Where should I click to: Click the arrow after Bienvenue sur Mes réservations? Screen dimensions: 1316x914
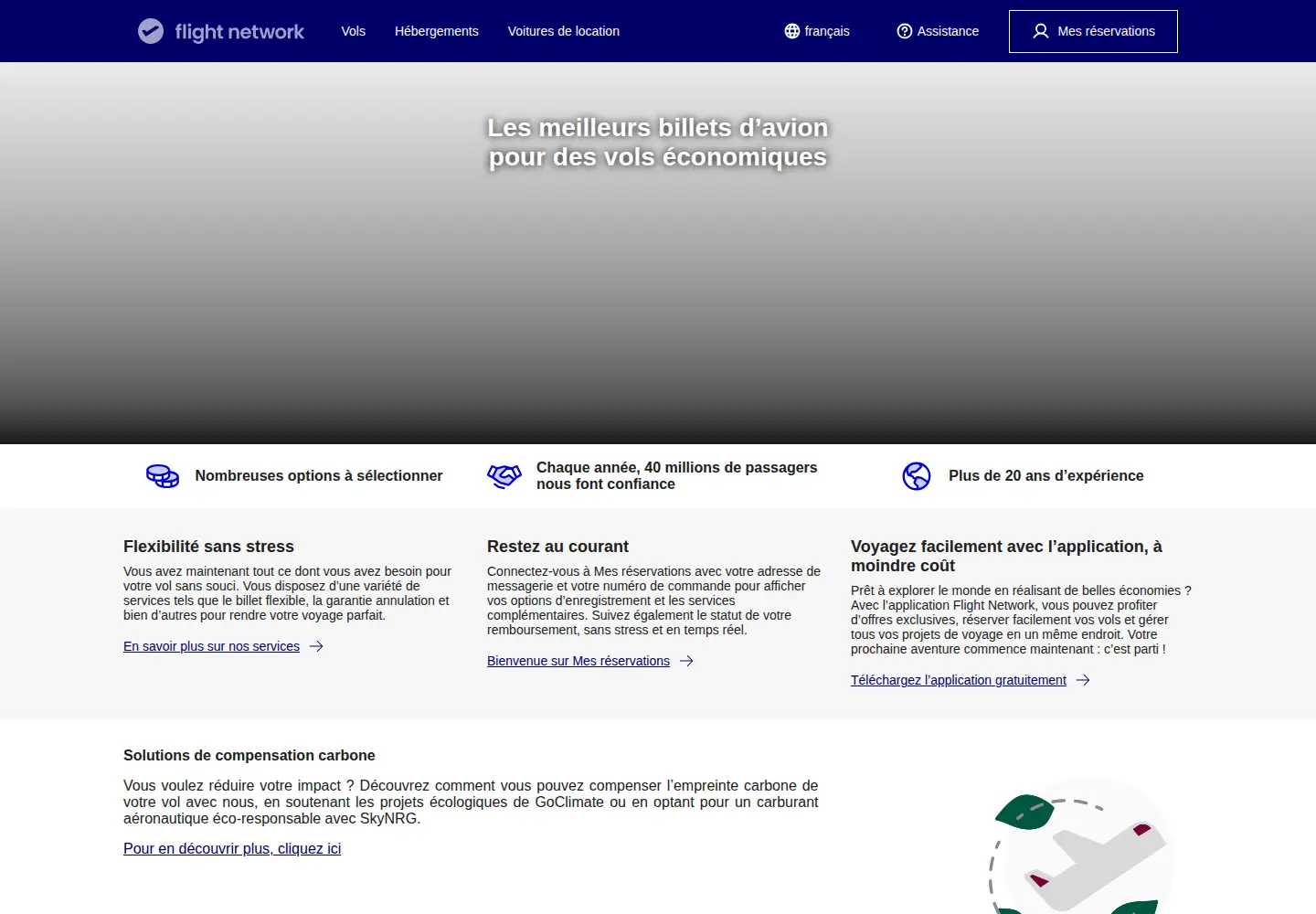[686, 661]
